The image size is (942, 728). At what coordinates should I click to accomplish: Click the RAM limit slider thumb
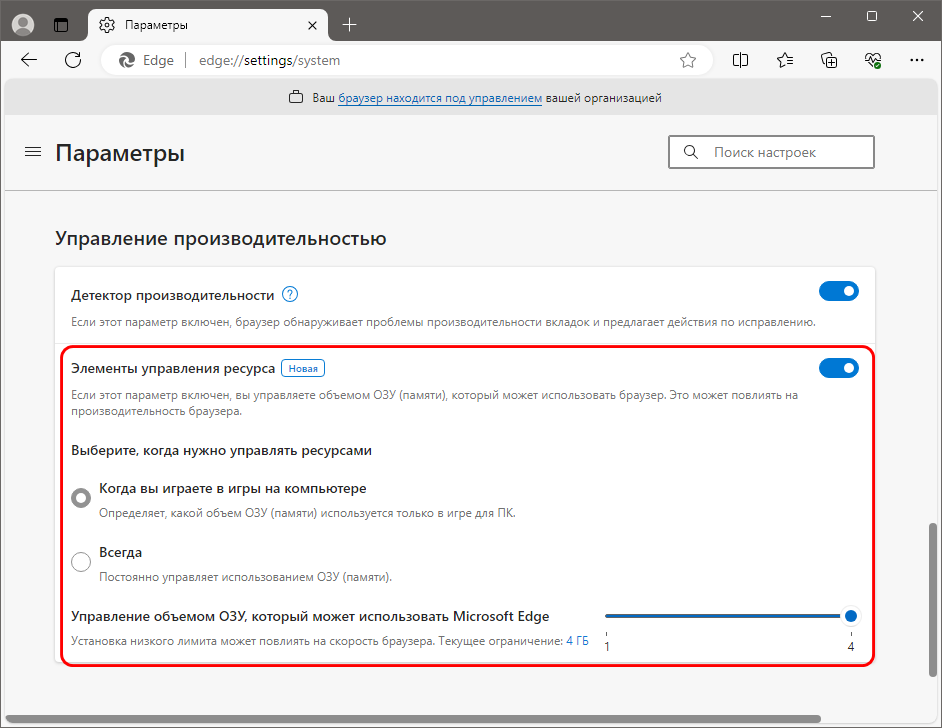[851, 616]
